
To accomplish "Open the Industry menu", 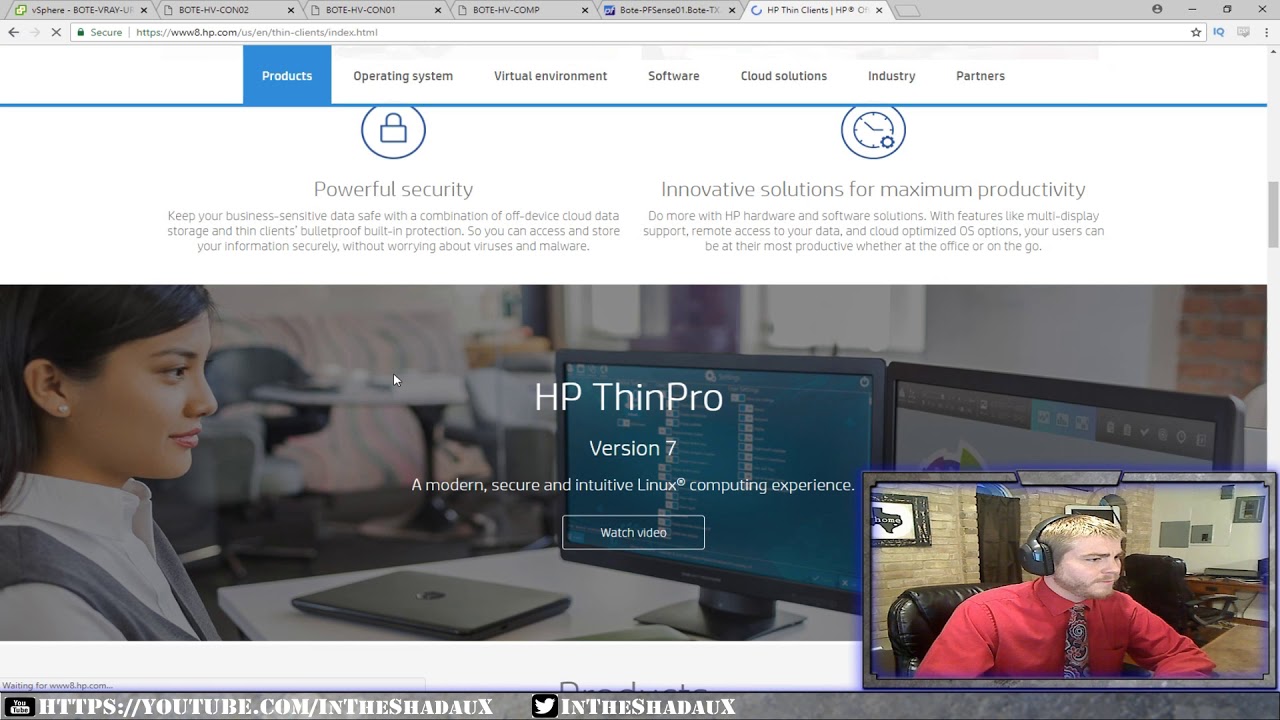I will pos(892,76).
